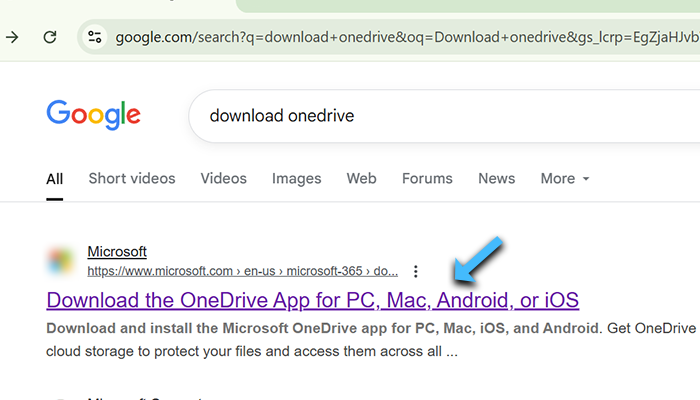Image resolution: width=700 pixels, height=400 pixels.
Task: Open 'Download the OneDrive App' result link
Action: 312,300
